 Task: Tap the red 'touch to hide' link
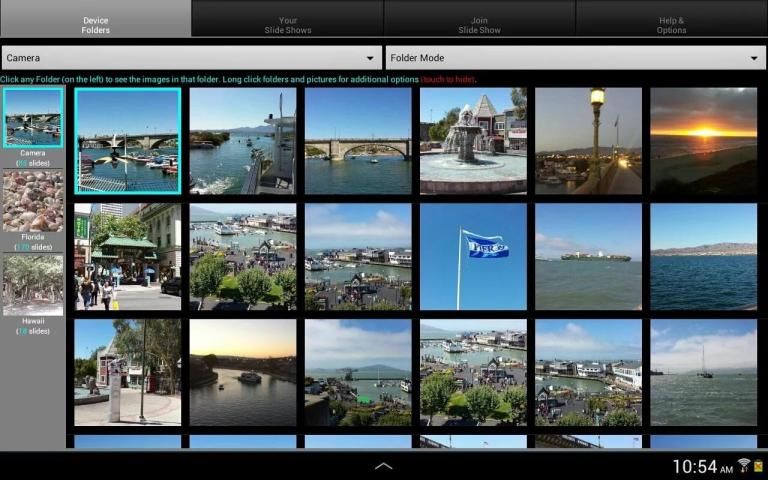[448, 79]
